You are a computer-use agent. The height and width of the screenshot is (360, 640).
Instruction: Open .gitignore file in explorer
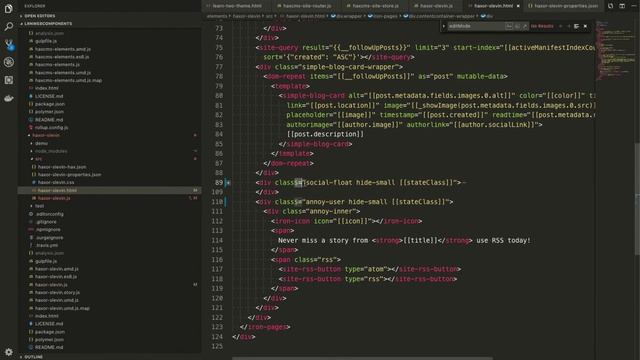(x=45, y=222)
